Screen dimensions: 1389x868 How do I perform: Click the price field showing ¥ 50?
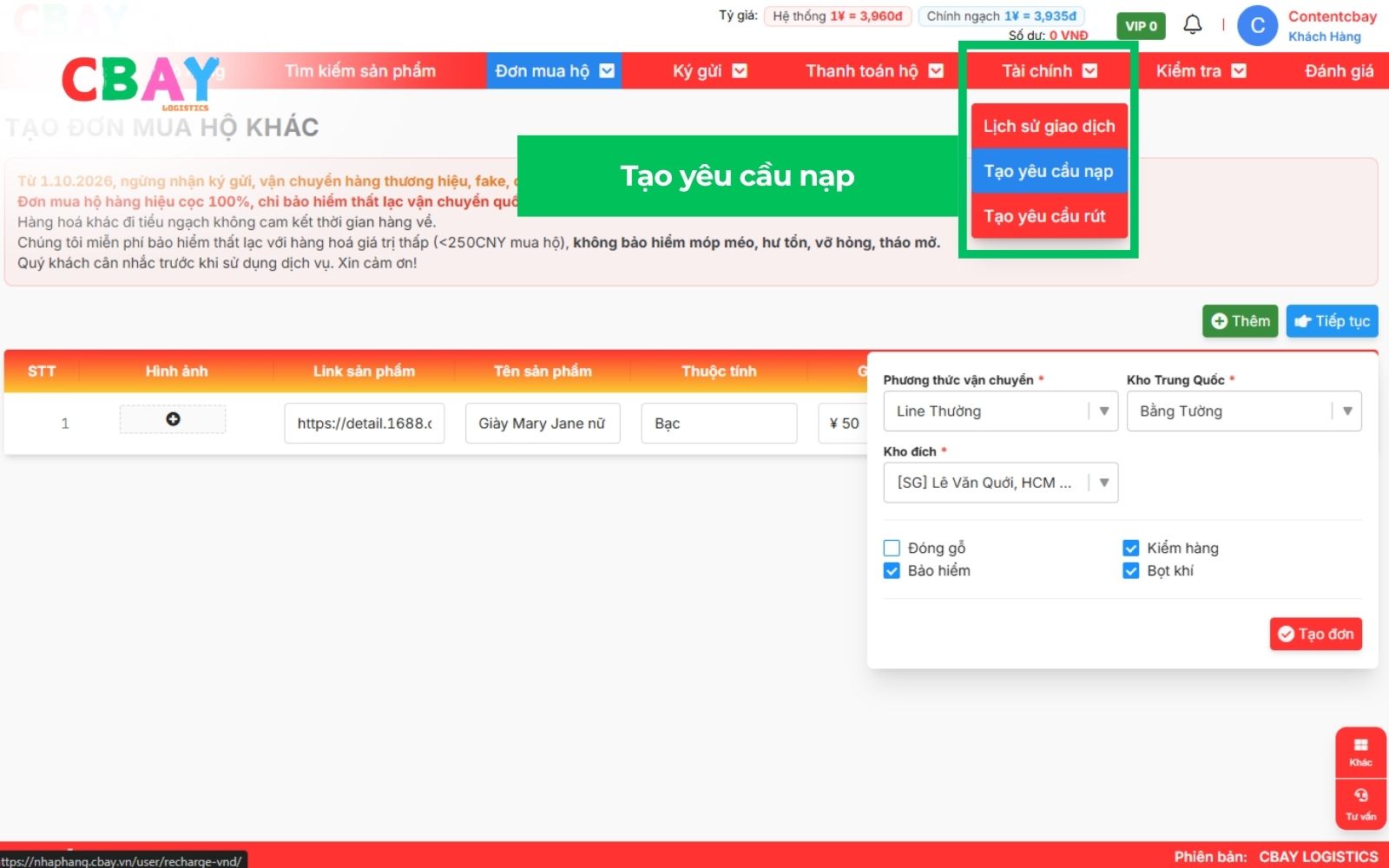843,423
